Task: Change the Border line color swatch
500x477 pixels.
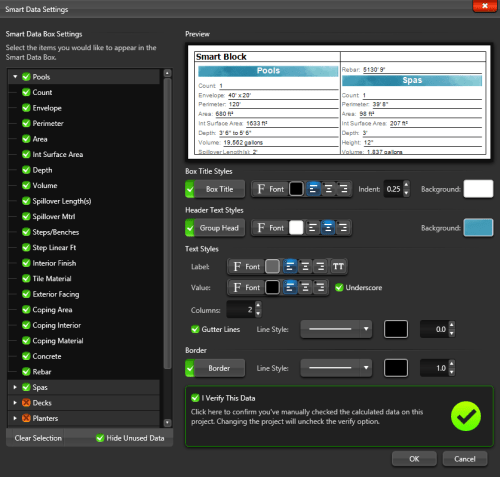Action: 396,368
